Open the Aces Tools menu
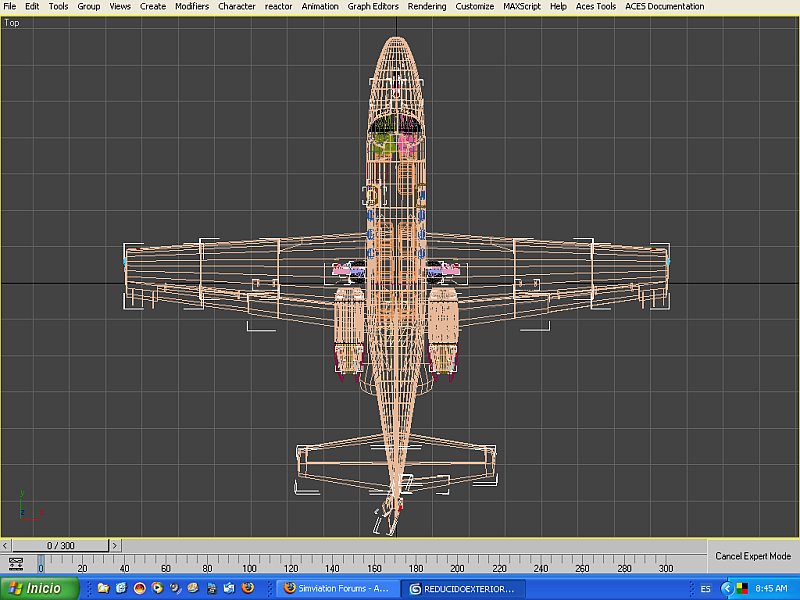This screenshot has height=600, width=800. [596, 6]
